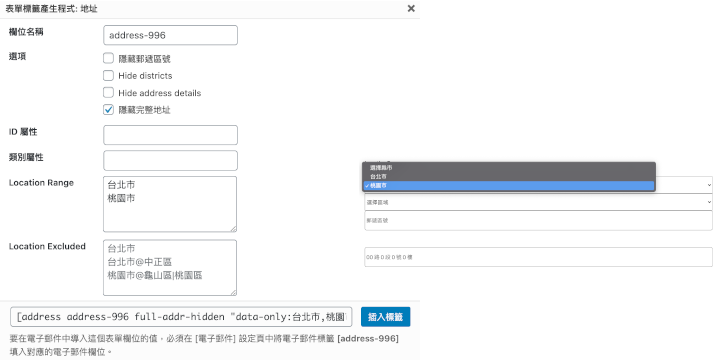Click the 隱藏完整地址 label text
The width and height of the screenshot is (720, 360).
[145, 110]
